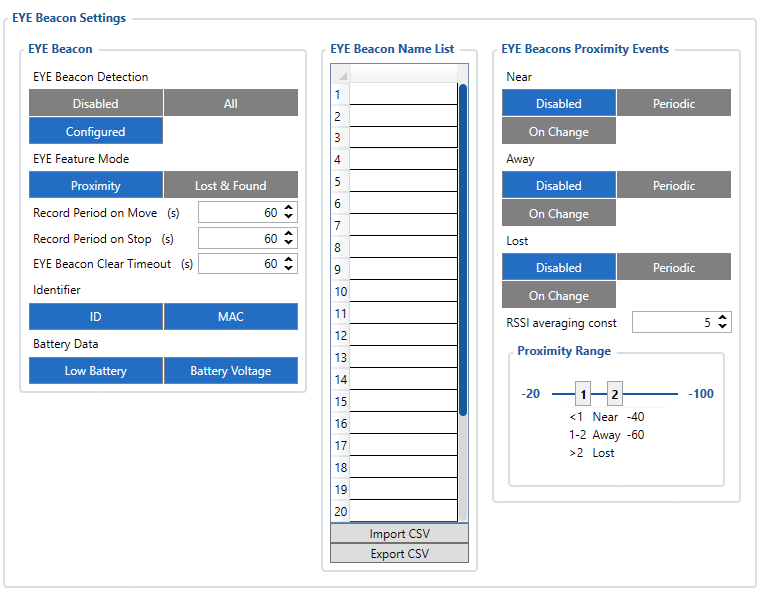Increase Record Period on Move value
765x601 pixels.
289,208
